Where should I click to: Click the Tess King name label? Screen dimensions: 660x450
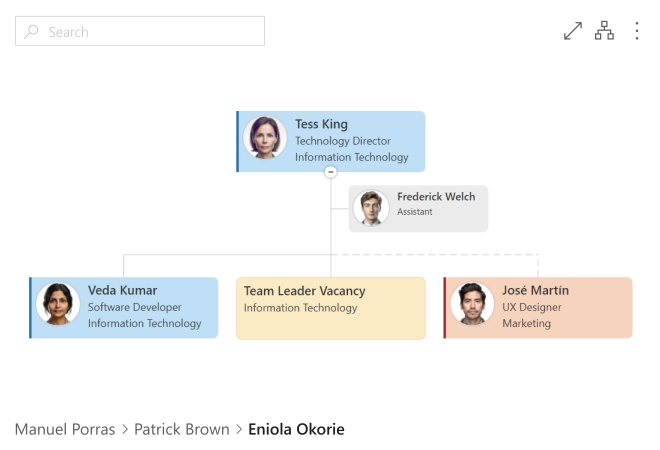[x=321, y=124]
